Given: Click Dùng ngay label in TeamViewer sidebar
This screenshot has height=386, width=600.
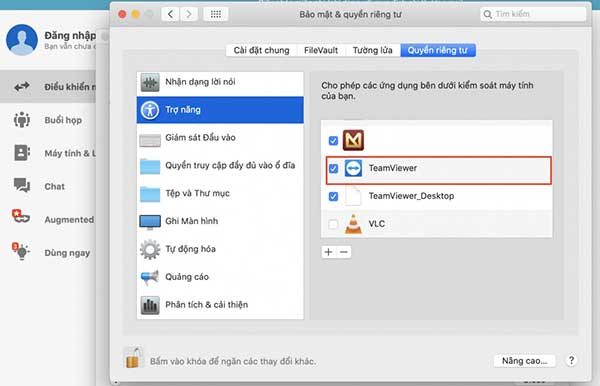Looking at the screenshot, I should point(67,253).
